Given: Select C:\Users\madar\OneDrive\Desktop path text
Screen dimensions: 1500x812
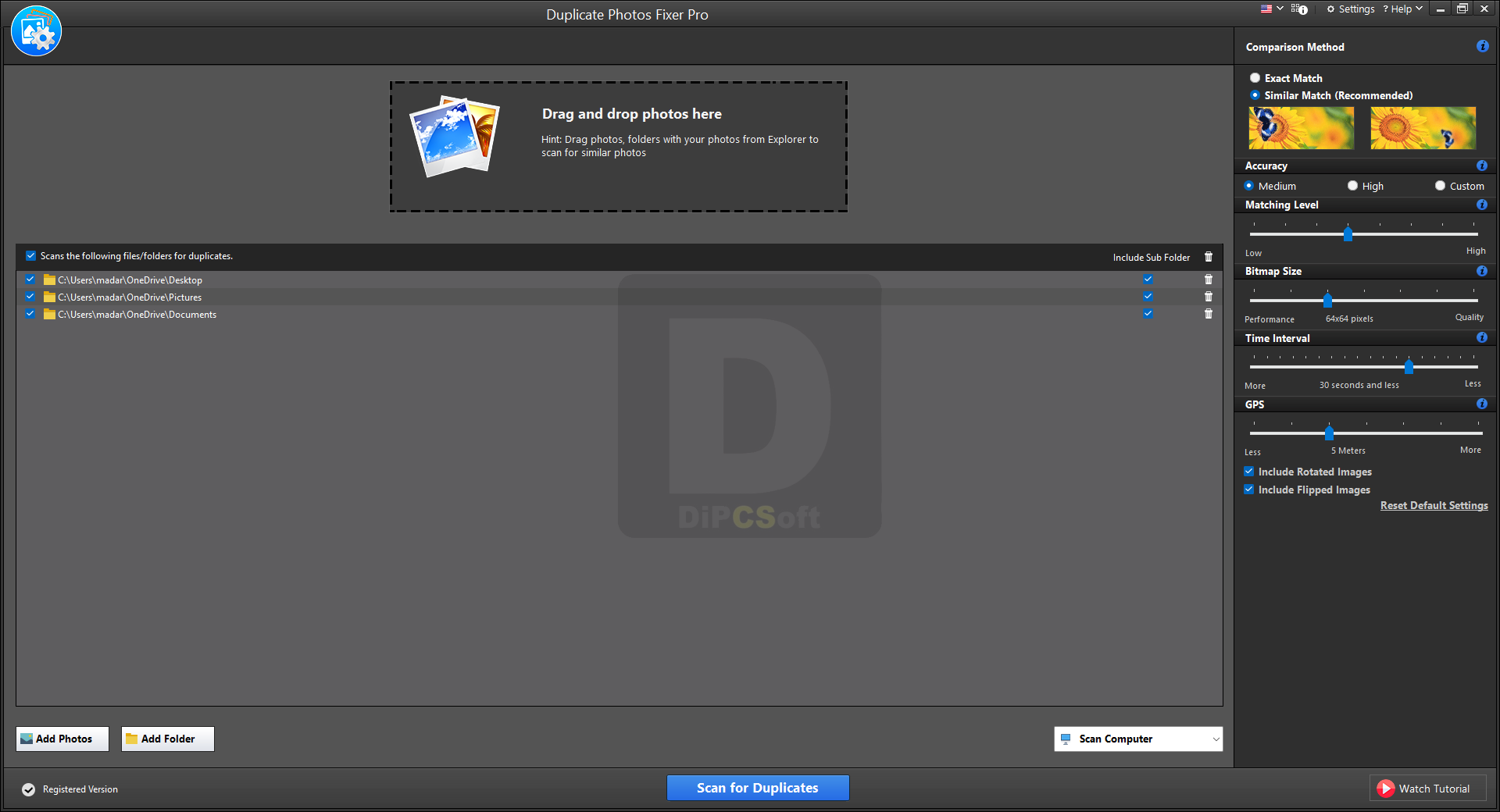Looking at the screenshot, I should coord(130,280).
